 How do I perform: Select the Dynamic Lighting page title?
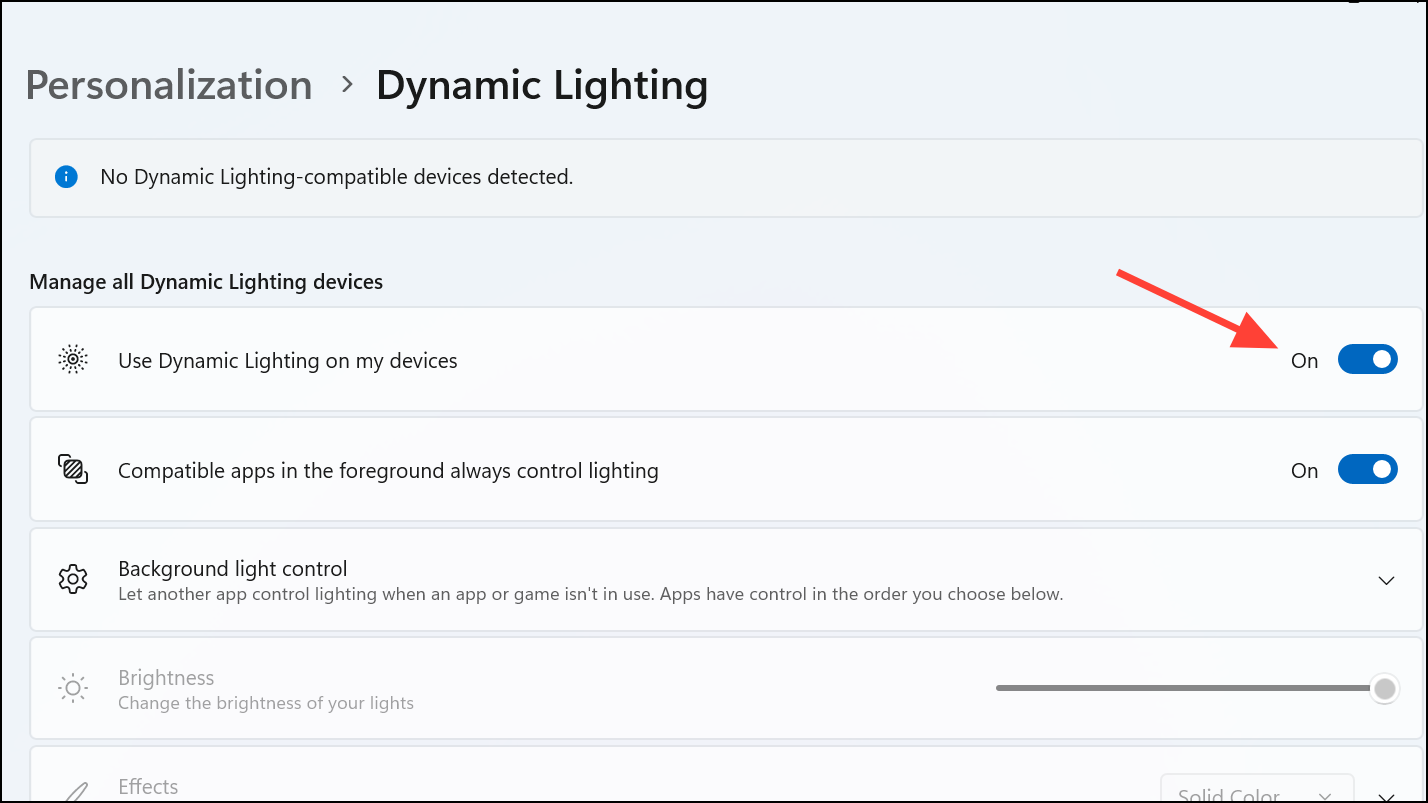point(542,86)
